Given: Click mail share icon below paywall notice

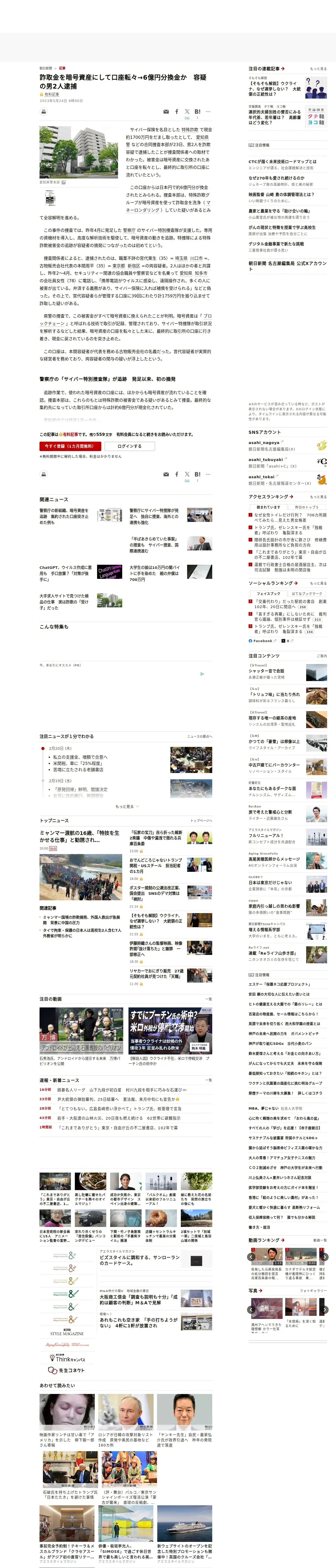Looking at the screenshot, I should [166, 474].
